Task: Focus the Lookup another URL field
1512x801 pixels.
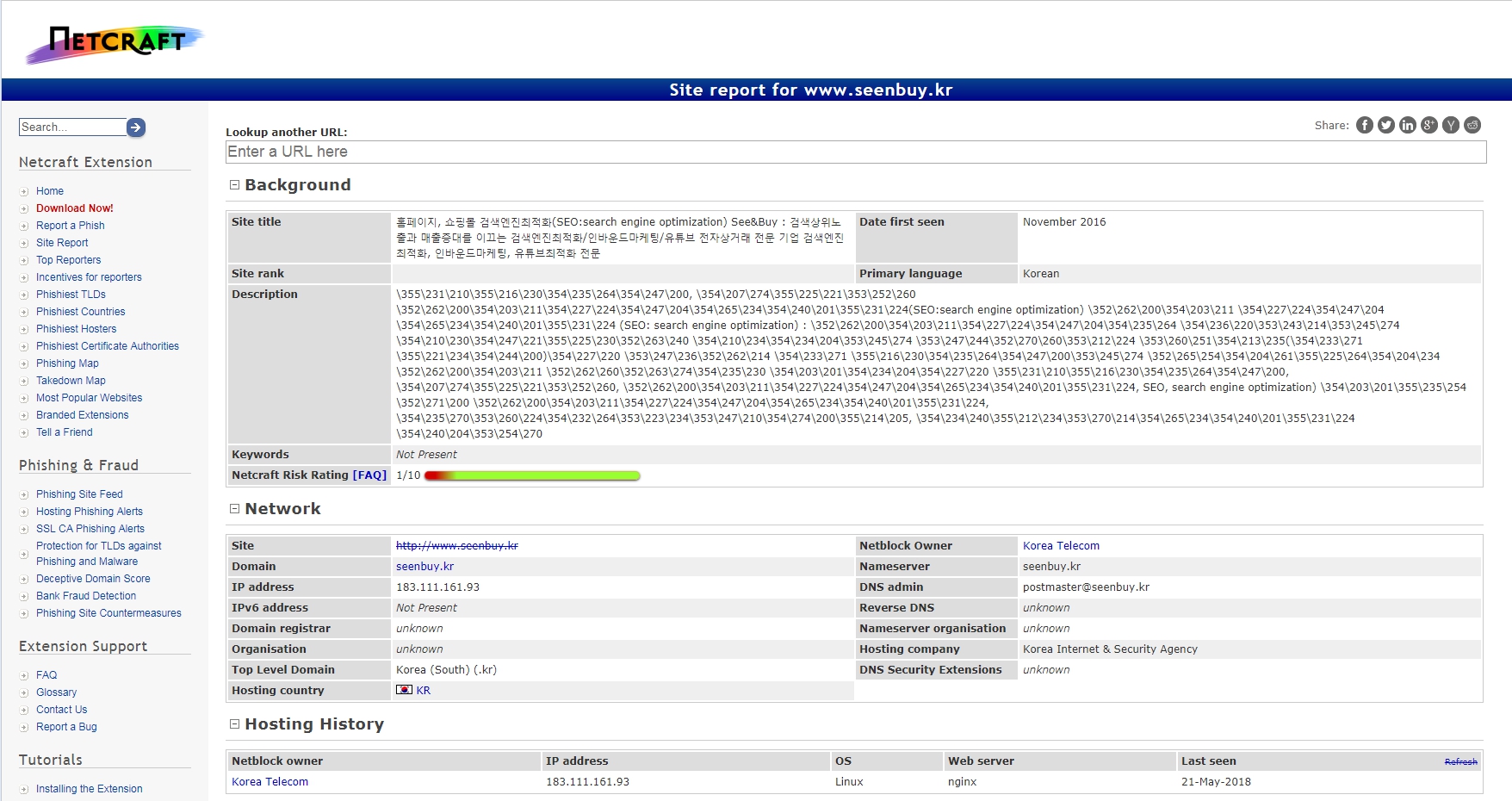Action: pyautogui.click(x=855, y=152)
